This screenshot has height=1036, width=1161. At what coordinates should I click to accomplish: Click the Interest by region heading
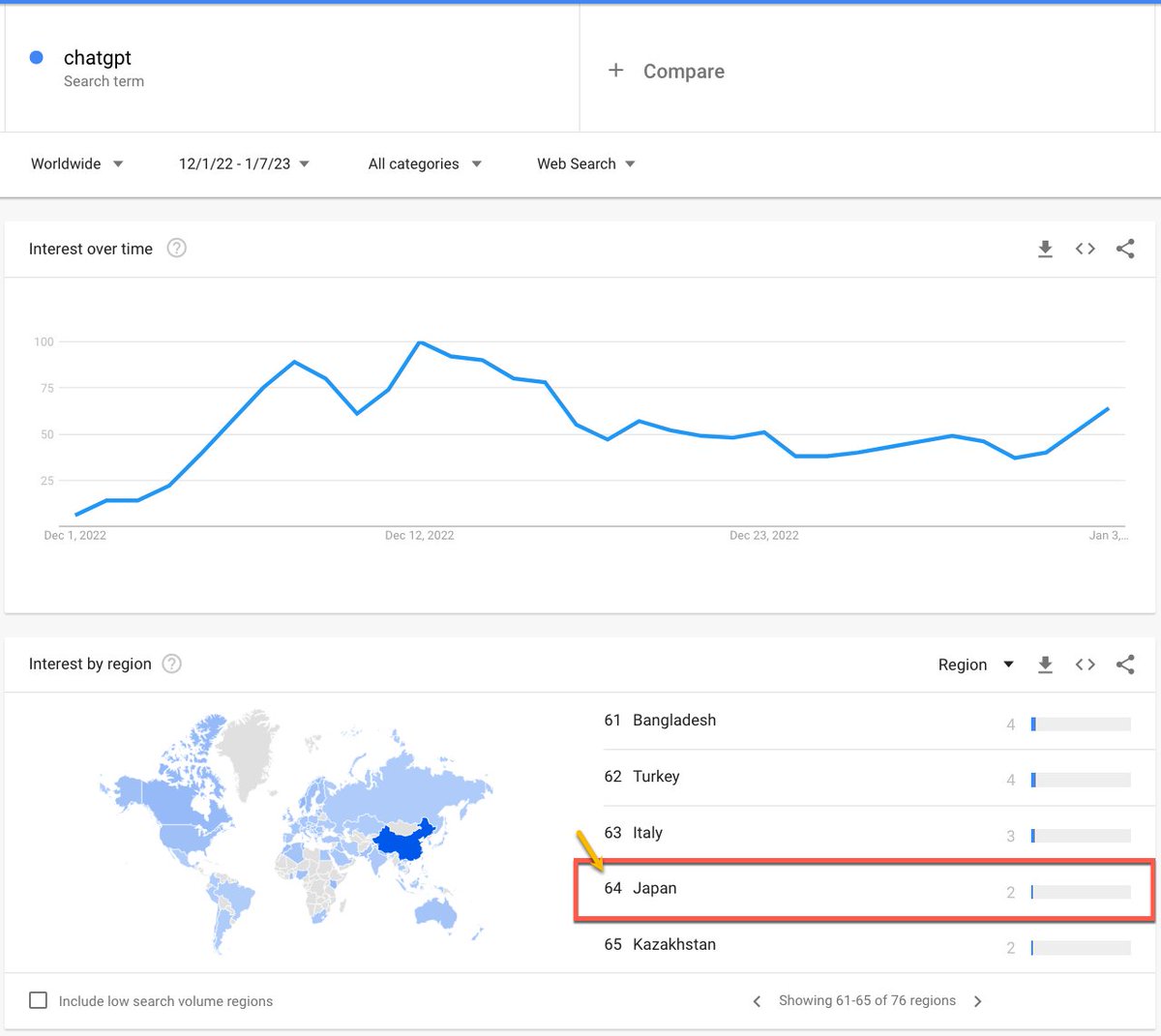click(90, 664)
